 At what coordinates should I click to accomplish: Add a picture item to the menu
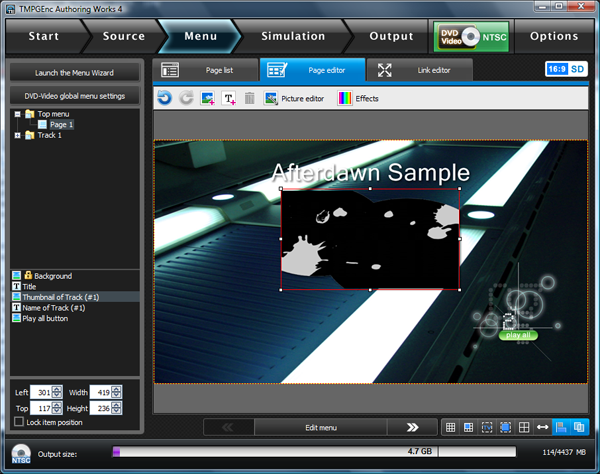[208, 99]
